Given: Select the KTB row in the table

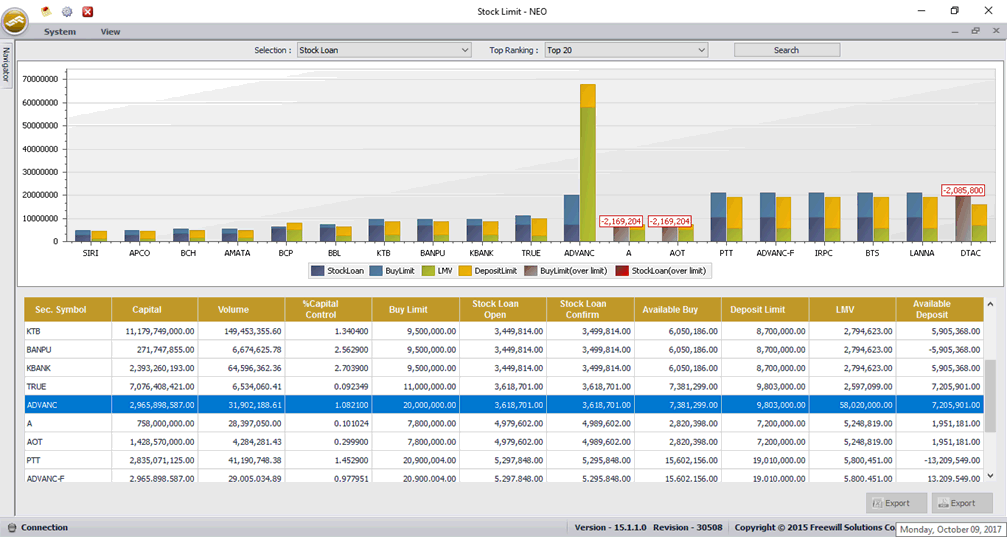Looking at the screenshot, I should pyautogui.click(x=504, y=331).
